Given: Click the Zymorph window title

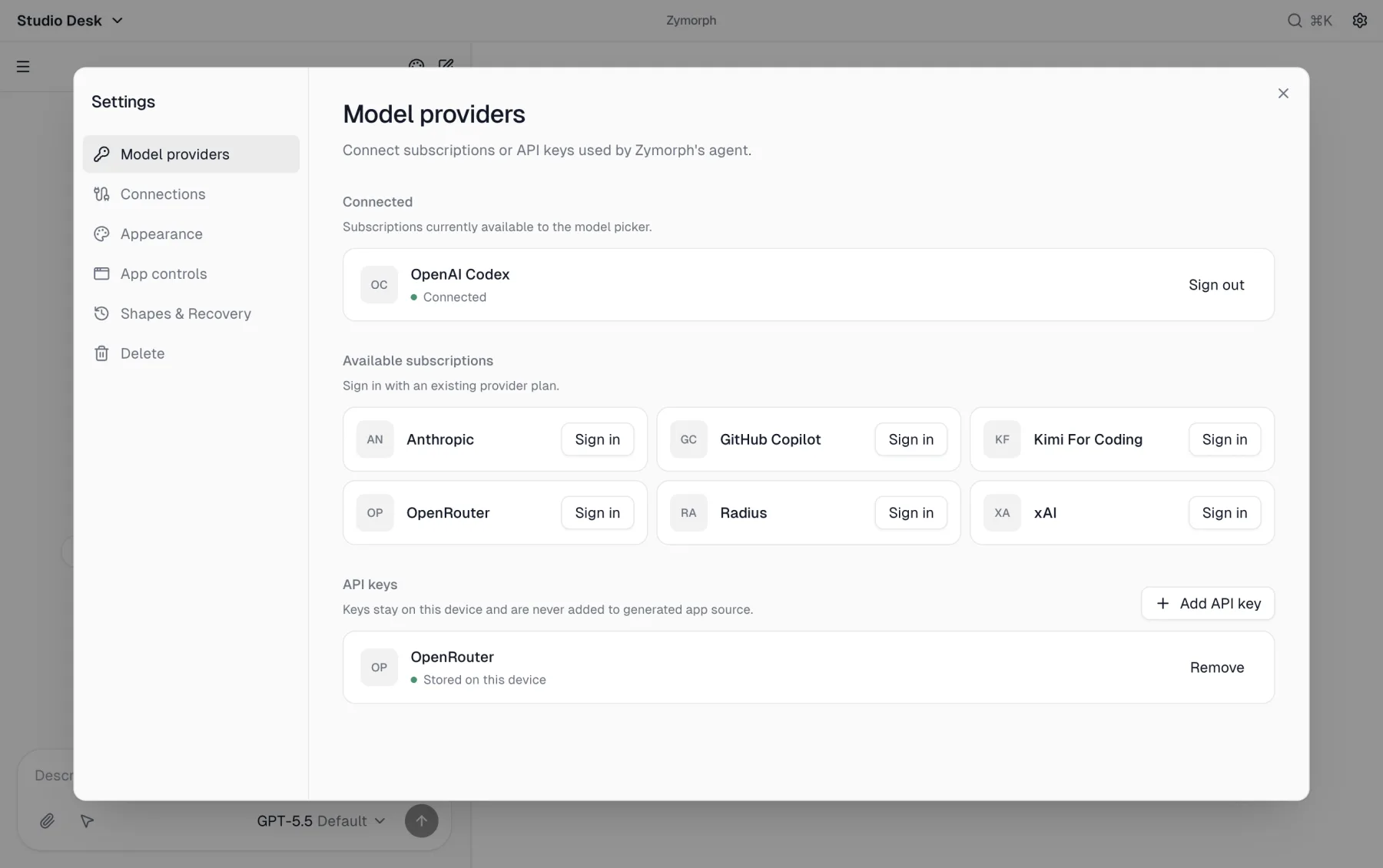Looking at the screenshot, I should pos(691,21).
